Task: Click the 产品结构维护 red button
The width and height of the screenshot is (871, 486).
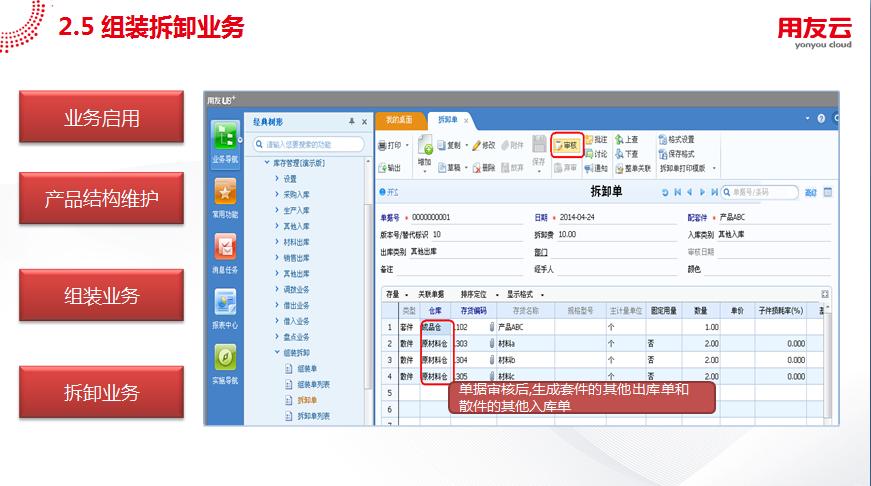Action: 101,198
